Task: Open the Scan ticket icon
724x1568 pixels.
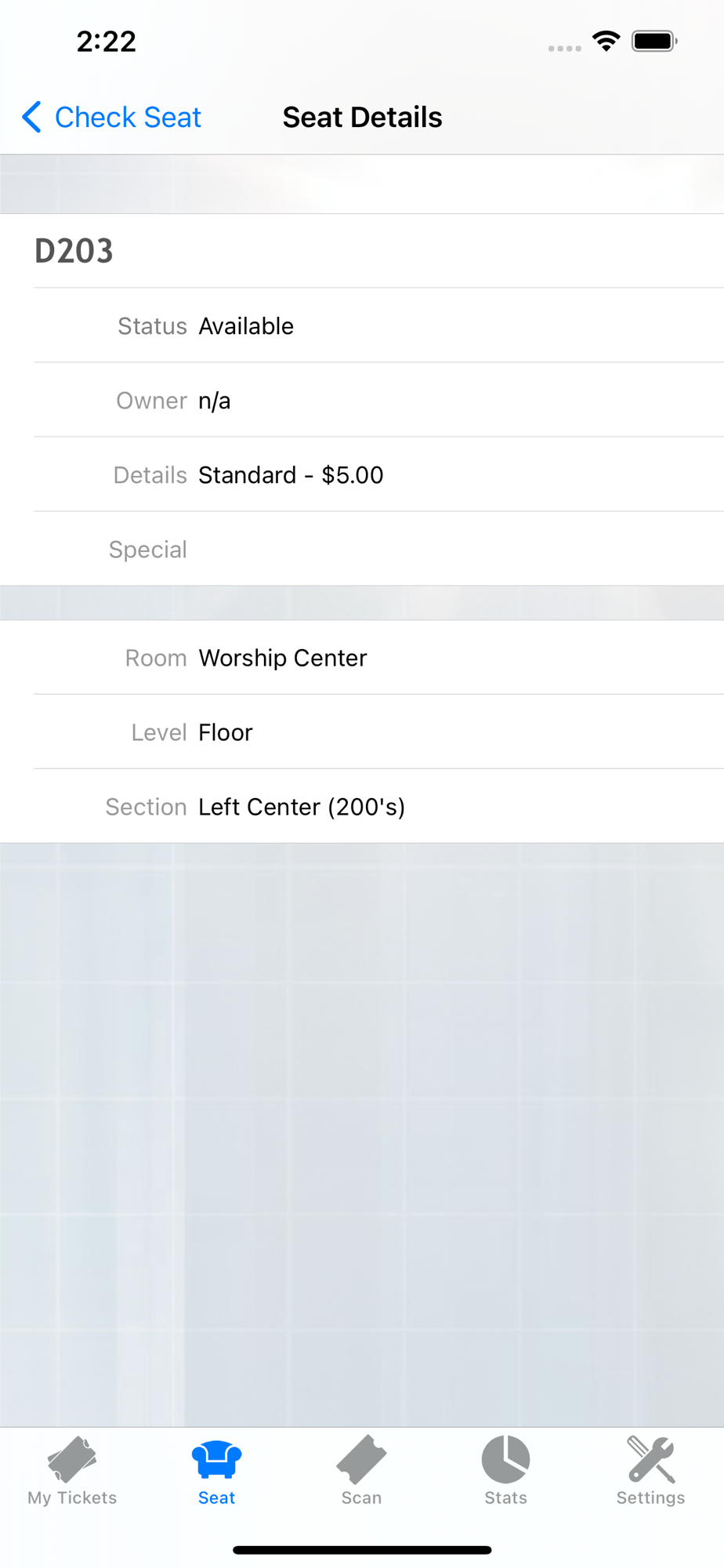Action: coord(361,1460)
